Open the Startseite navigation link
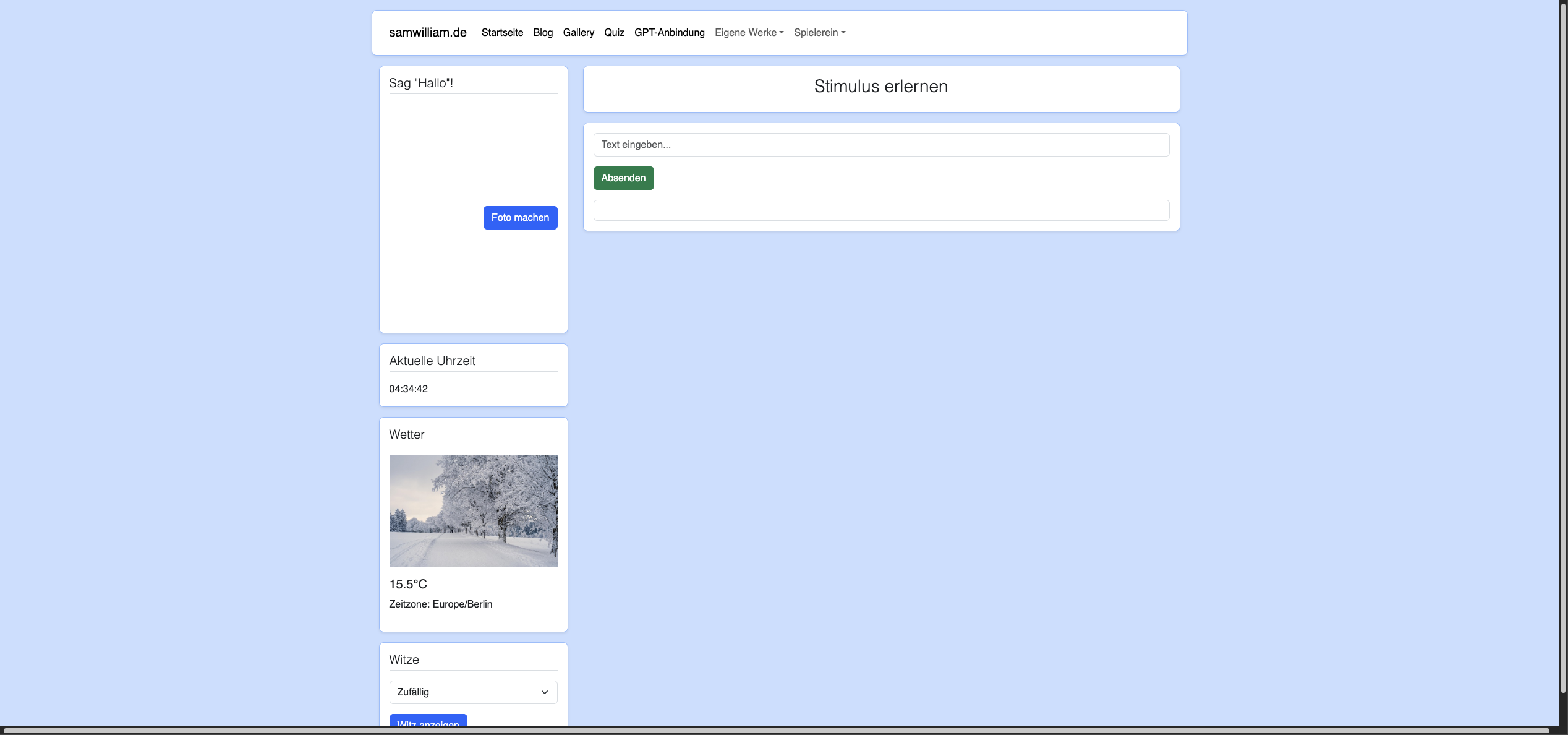Image resolution: width=1568 pixels, height=735 pixels. 502,32
